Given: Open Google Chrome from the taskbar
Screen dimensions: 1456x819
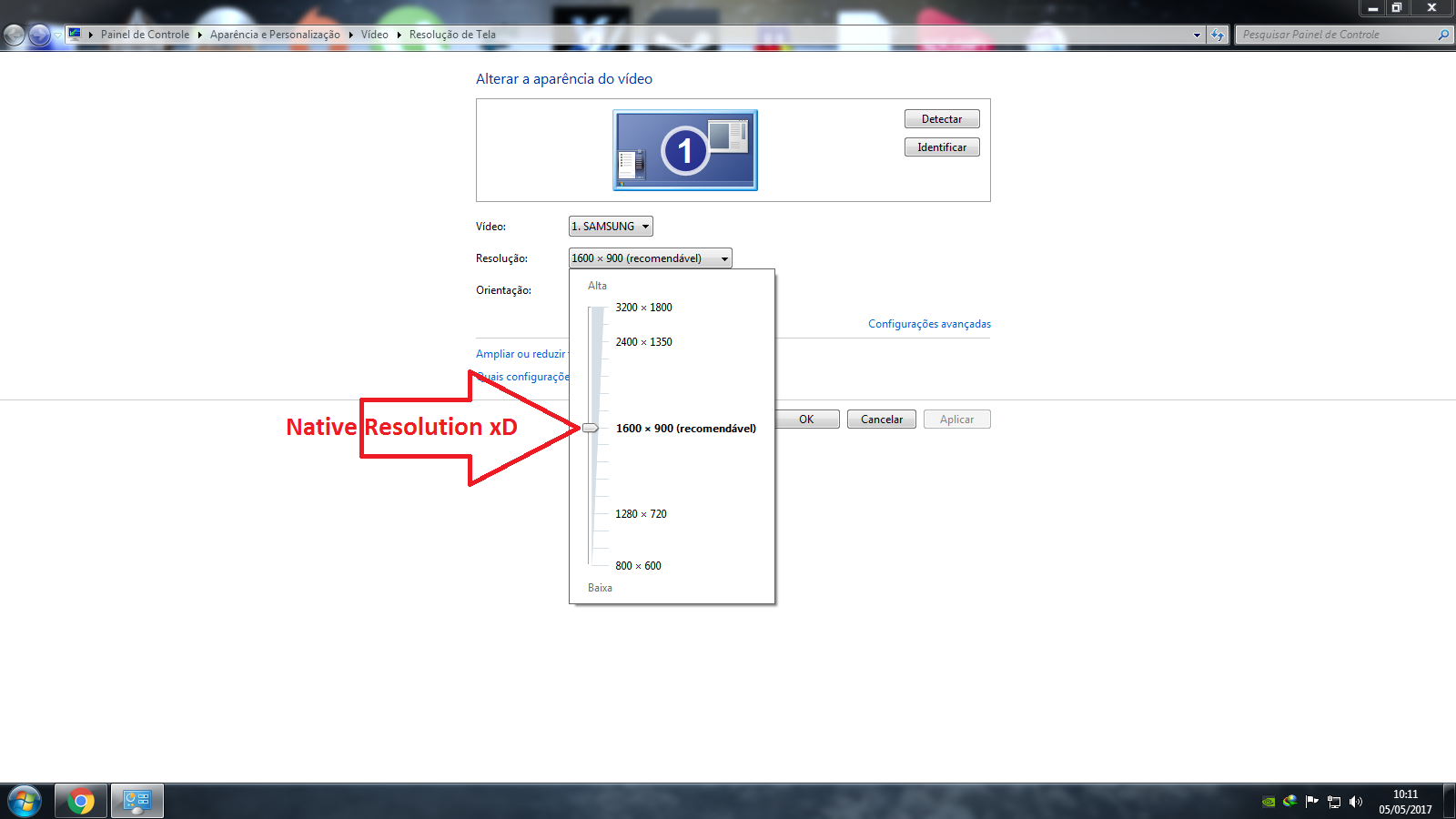Looking at the screenshot, I should point(81,801).
